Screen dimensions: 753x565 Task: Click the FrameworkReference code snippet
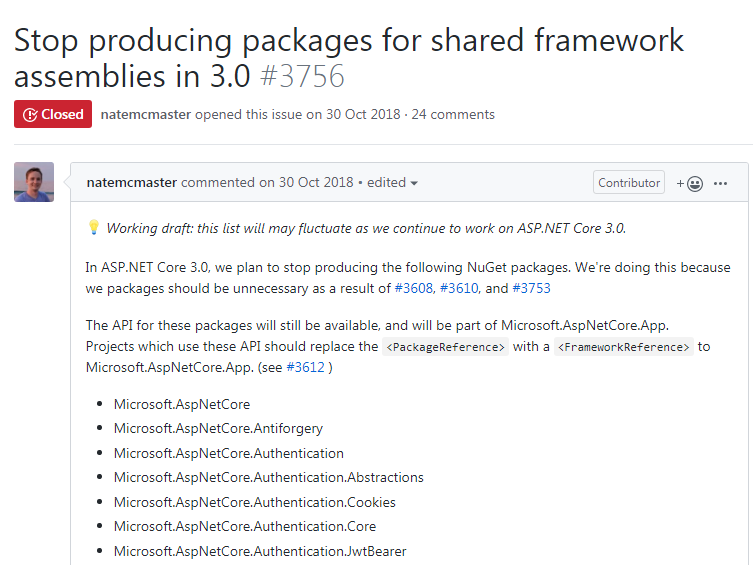click(x=624, y=347)
